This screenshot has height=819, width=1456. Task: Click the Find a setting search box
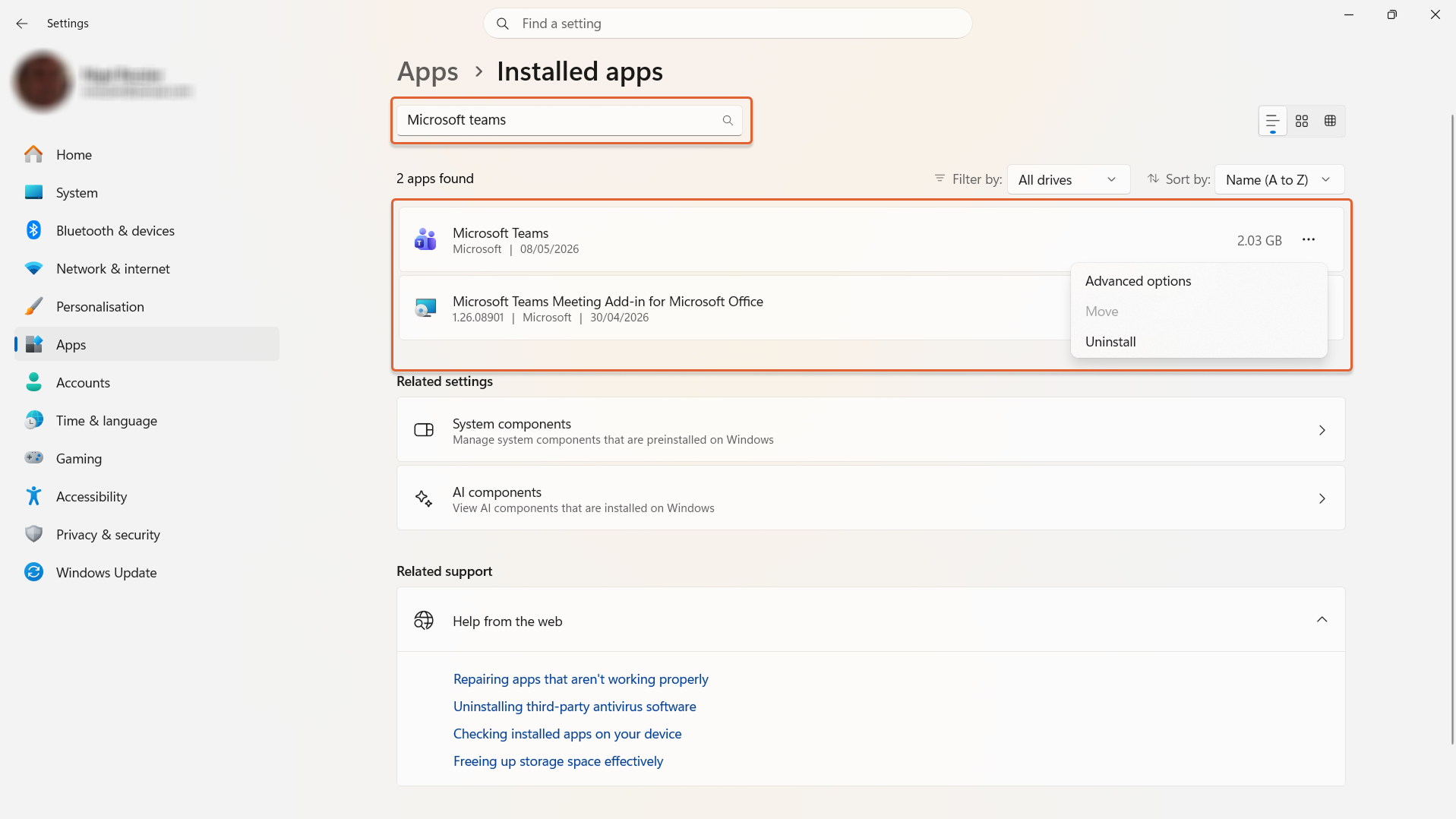[728, 24]
